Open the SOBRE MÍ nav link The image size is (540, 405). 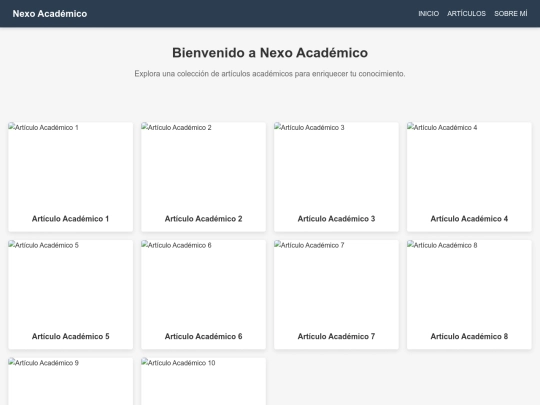point(511,14)
